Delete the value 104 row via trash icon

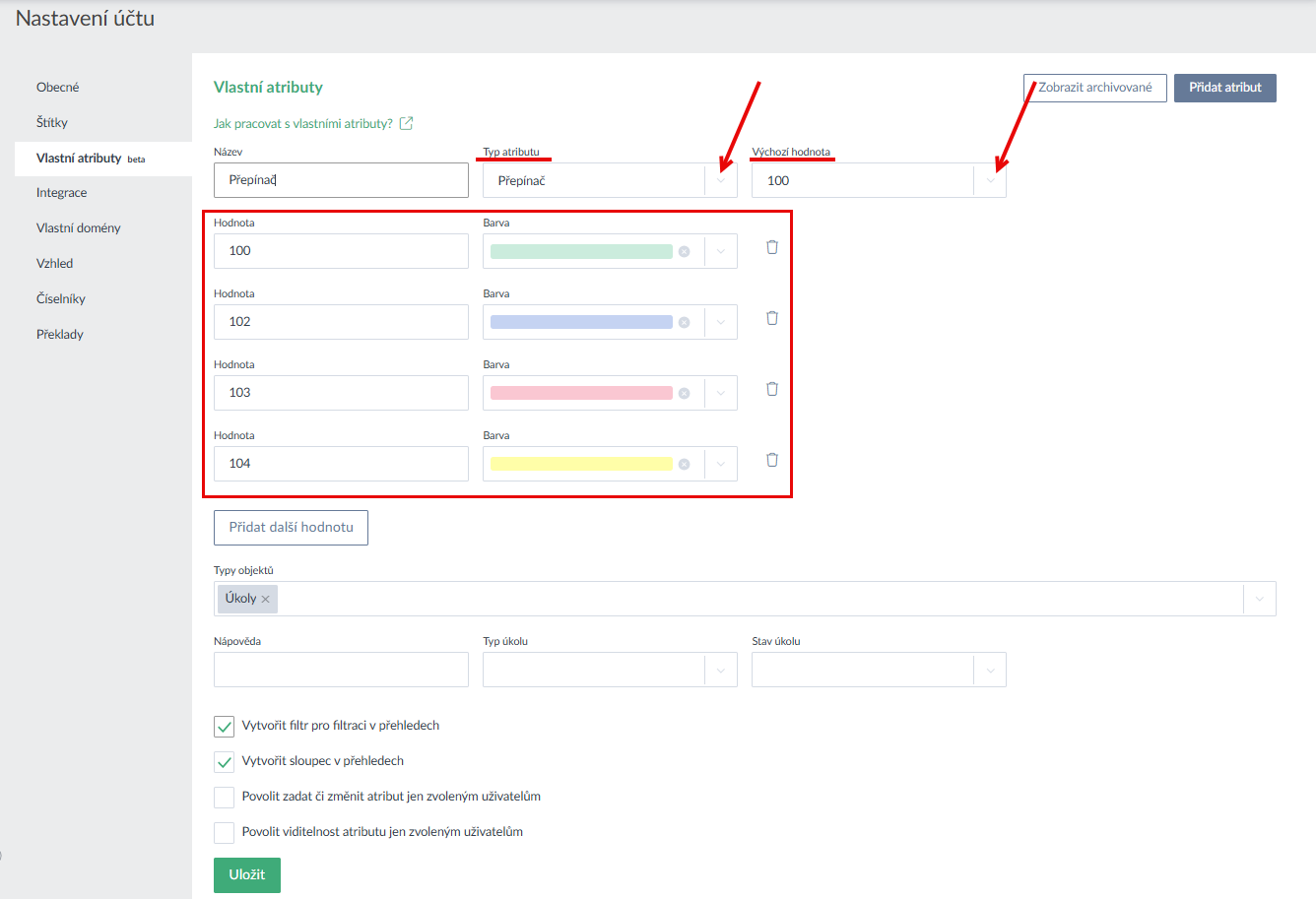point(772,460)
